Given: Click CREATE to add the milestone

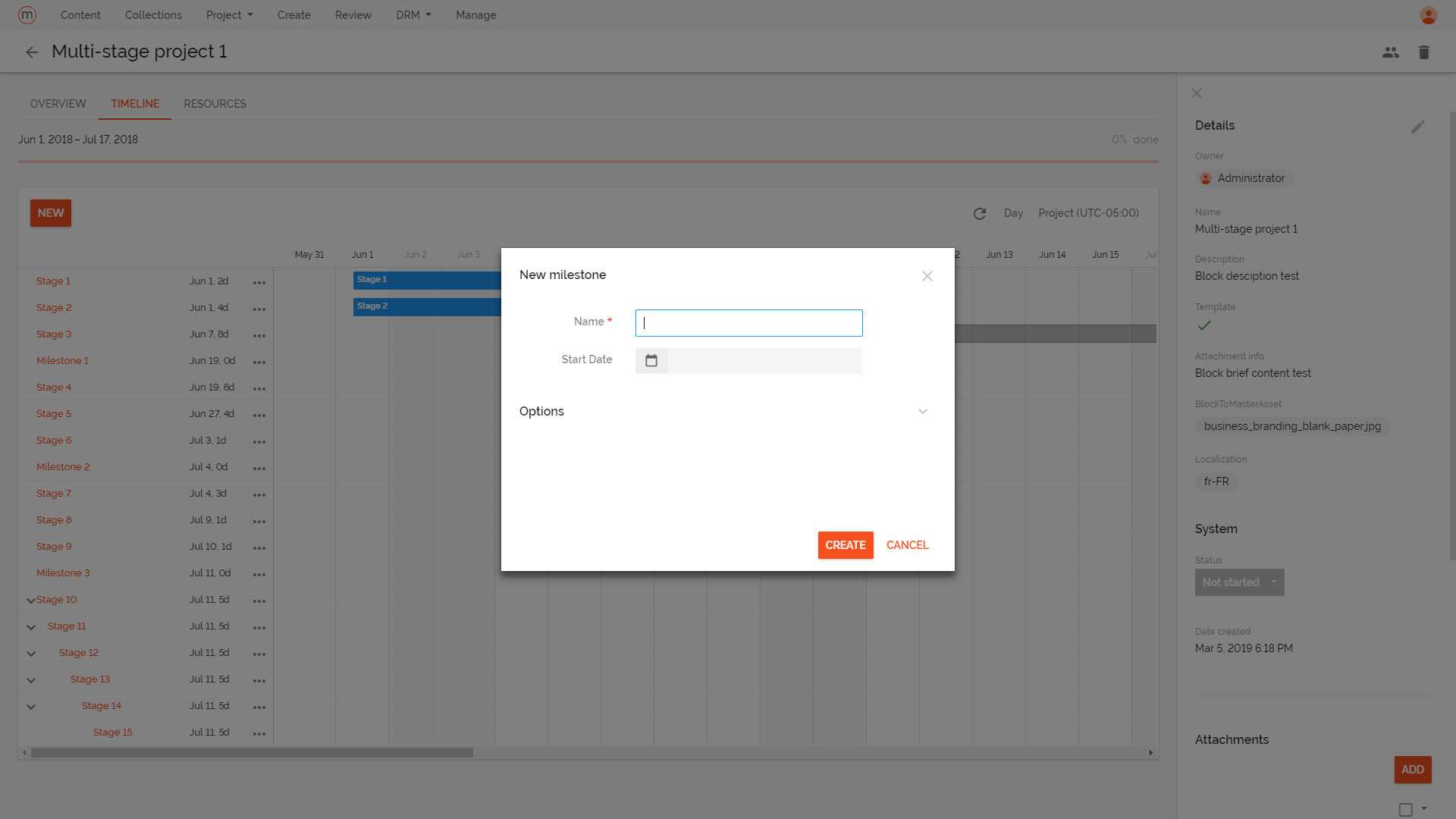Looking at the screenshot, I should pos(845,544).
